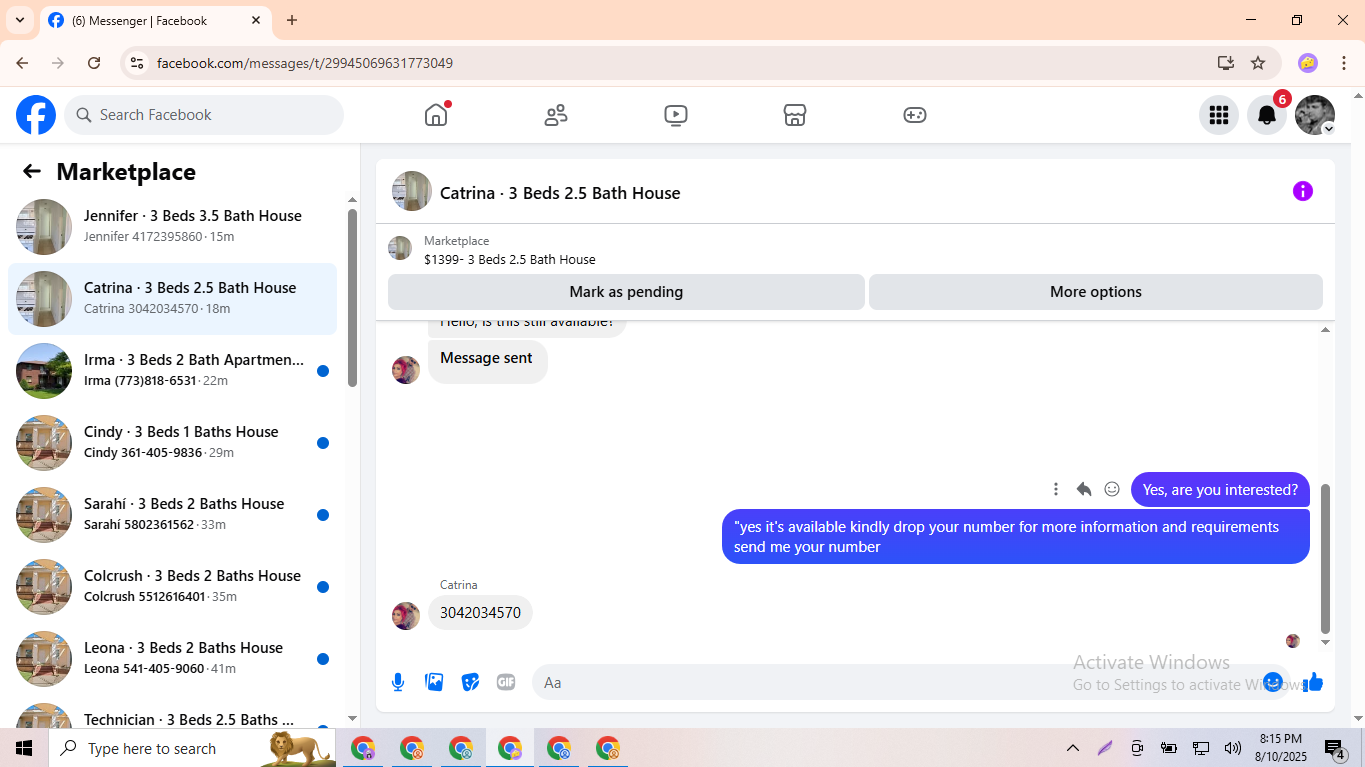Show hidden system tray icons
The height and width of the screenshot is (767, 1365).
coord(1072,748)
